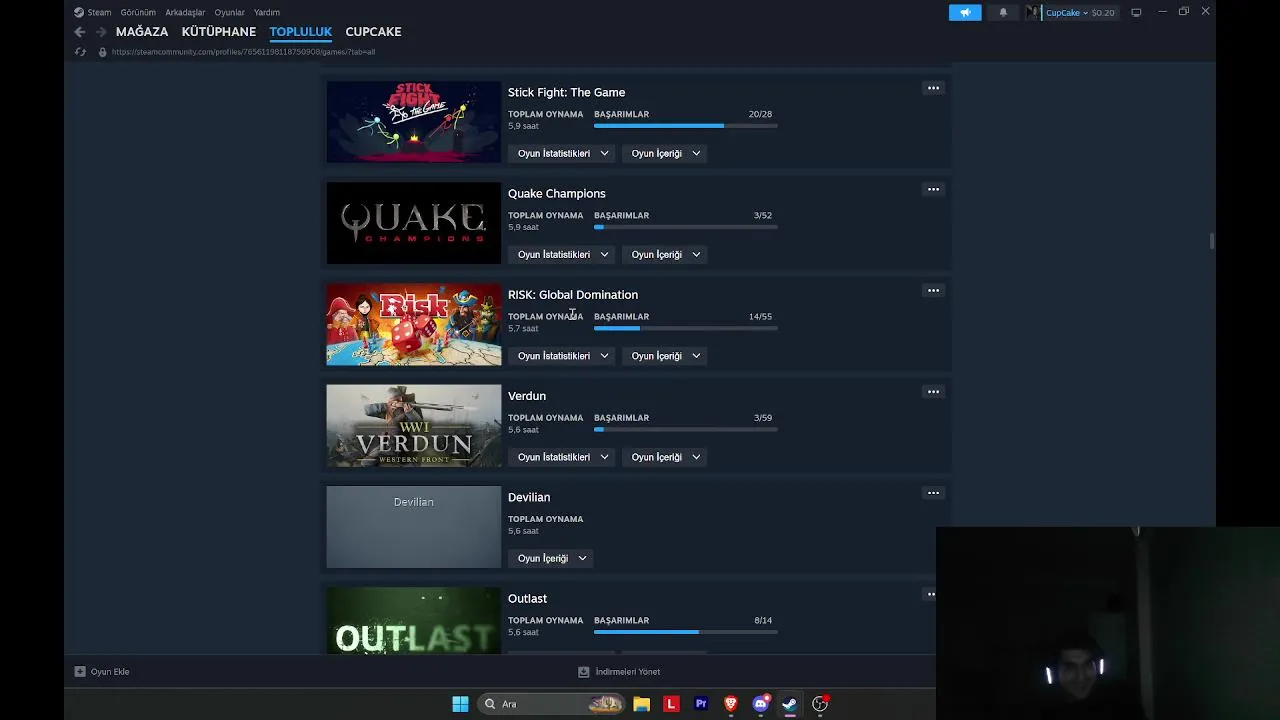This screenshot has height=720, width=1280.
Task: Open more options for Stick Fight: The Game
Action: [933, 88]
